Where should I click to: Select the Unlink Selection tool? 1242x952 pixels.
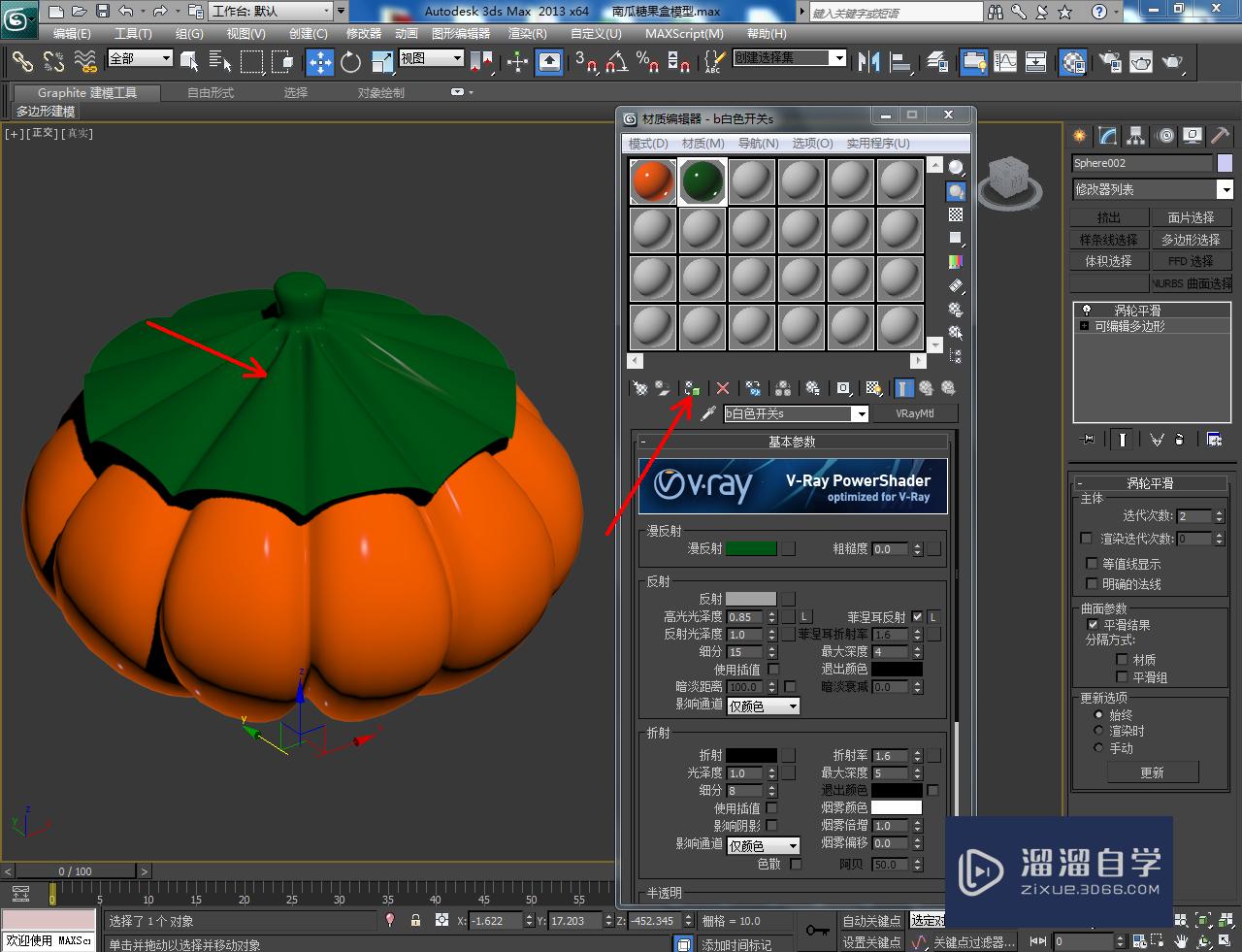pyautogui.click(x=53, y=62)
